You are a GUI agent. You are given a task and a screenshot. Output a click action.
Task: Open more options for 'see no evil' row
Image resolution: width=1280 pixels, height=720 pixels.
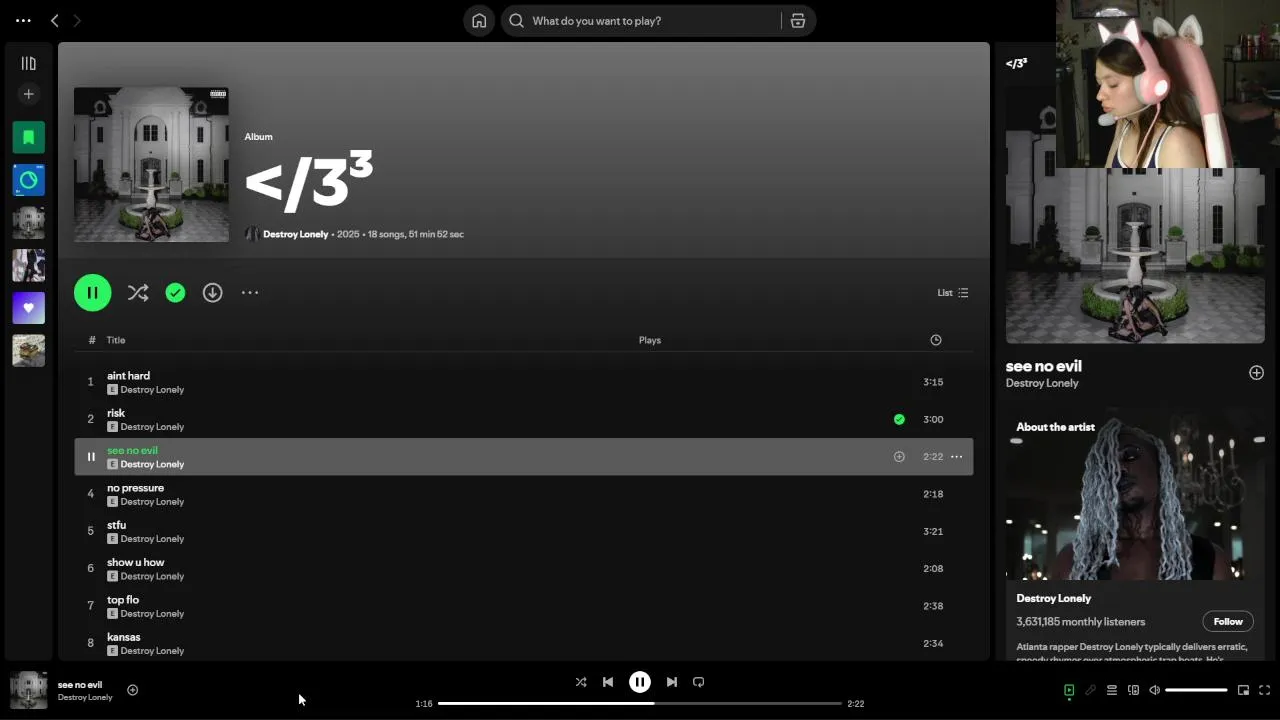[x=956, y=457]
